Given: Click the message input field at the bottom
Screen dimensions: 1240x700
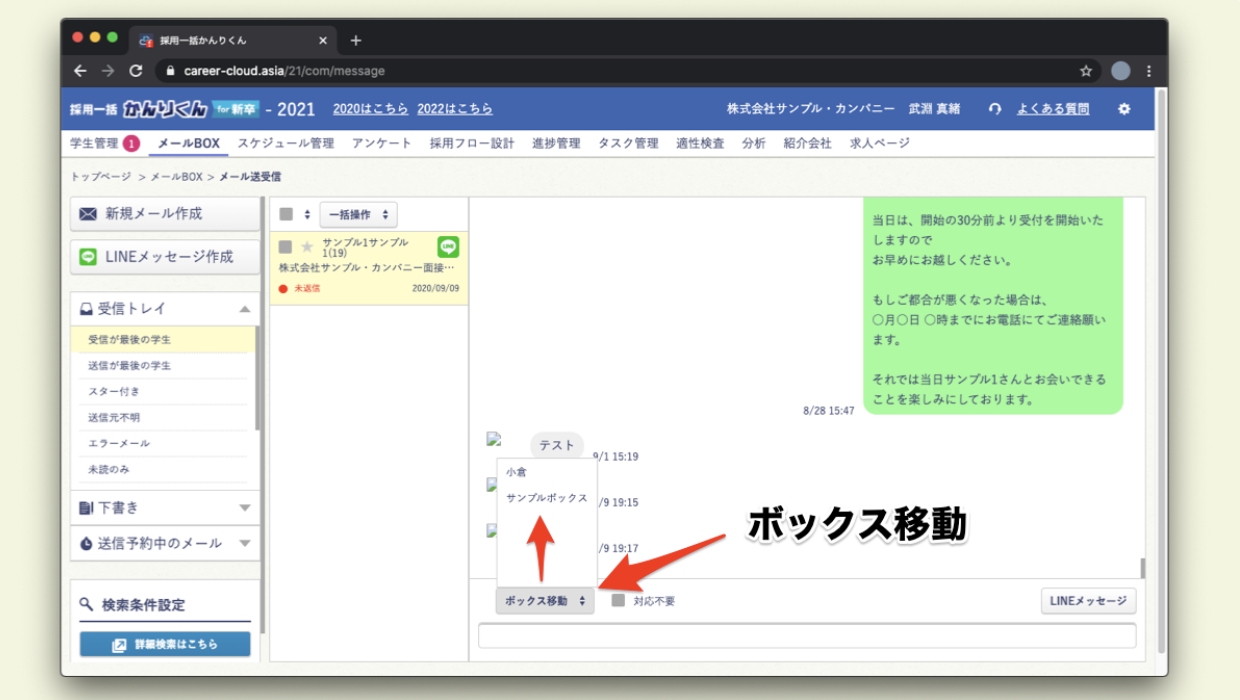Looking at the screenshot, I should tap(806, 636).
